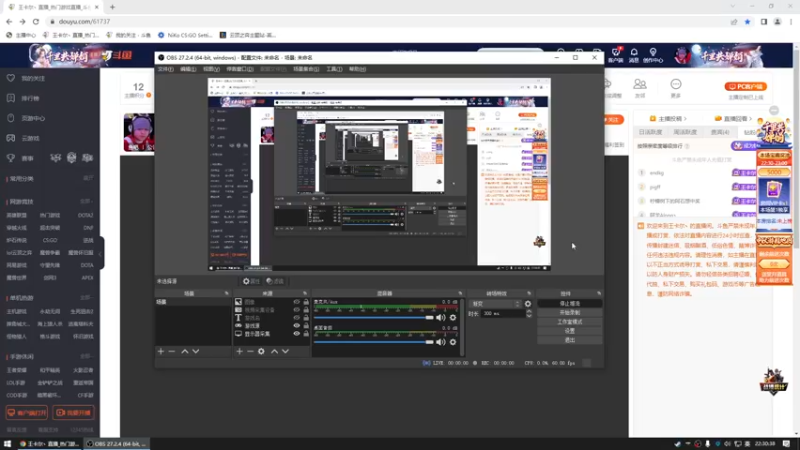Screen dimensions: 800x450
Task: Open 我的关注 heart icon in Douyu sidebar
Action: (11, 79)
